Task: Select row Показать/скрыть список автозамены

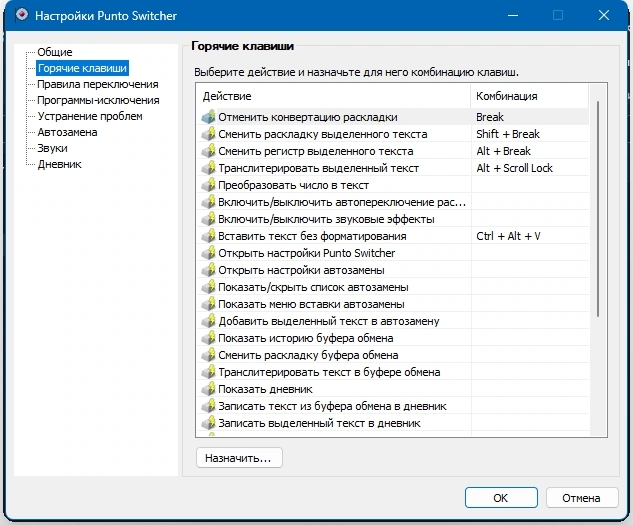Action: click(x=392, y=287)
